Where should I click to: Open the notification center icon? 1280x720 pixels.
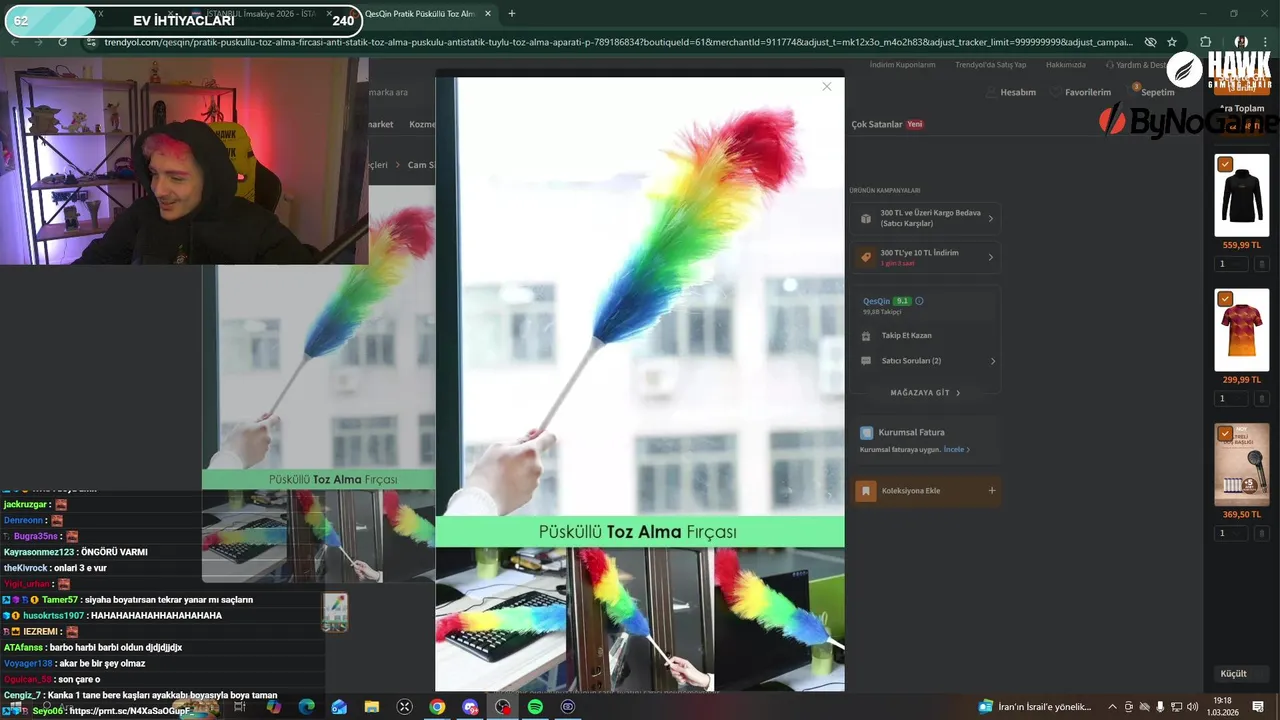pos(1257,707)
